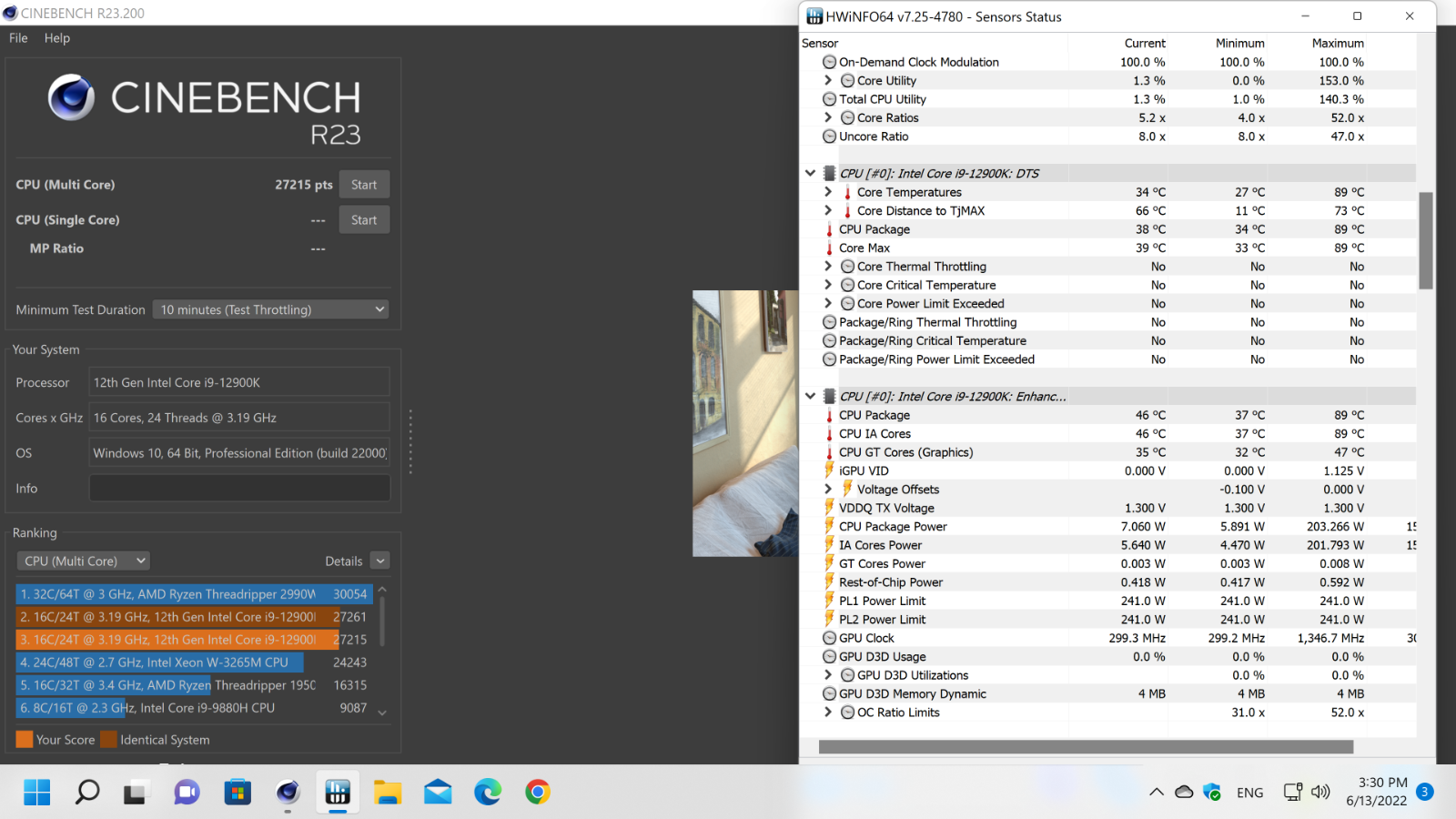
Task: Start the CPU Multi Core test
Action: (x=364, y=185)
